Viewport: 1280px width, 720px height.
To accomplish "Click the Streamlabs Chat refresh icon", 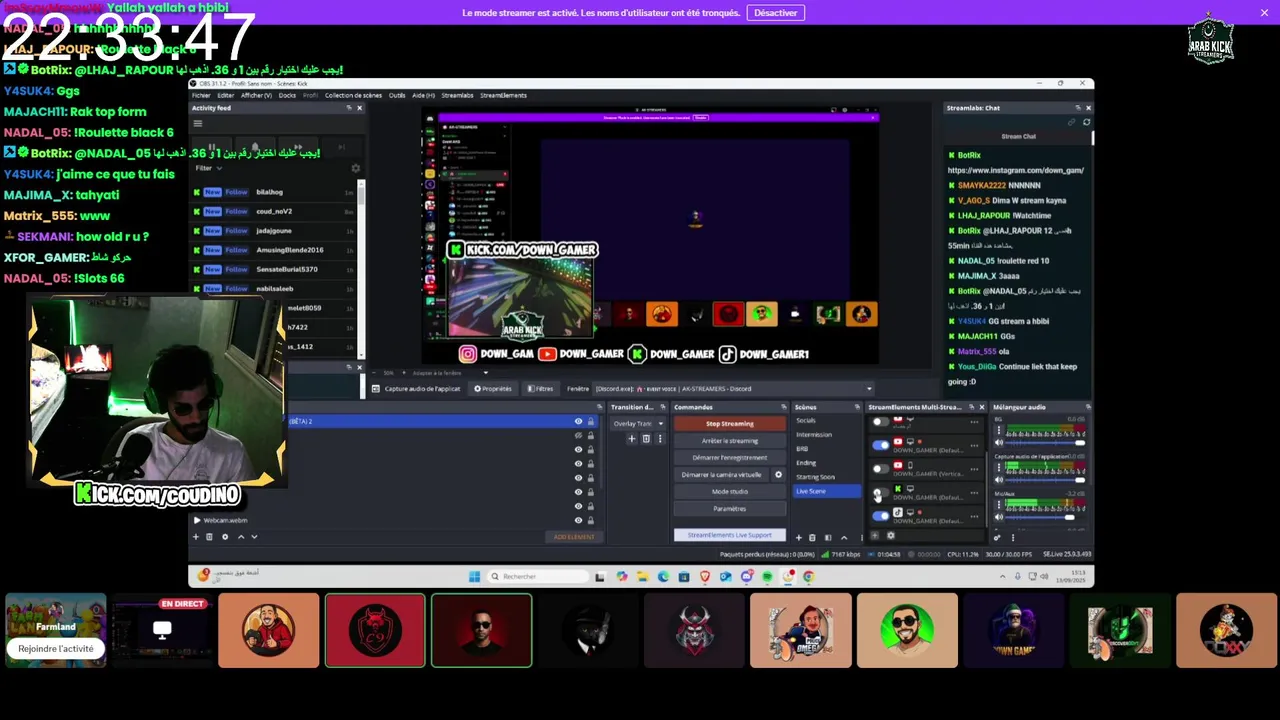I will 1086,122.
